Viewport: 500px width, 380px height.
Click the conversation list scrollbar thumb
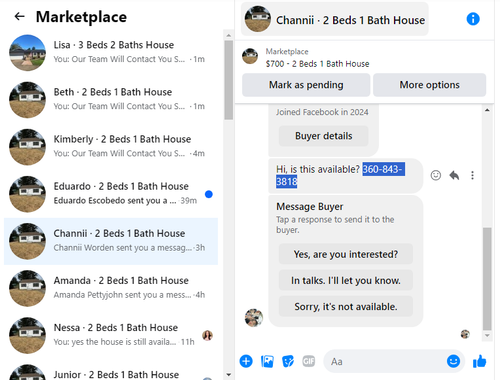tap(229, 80)
